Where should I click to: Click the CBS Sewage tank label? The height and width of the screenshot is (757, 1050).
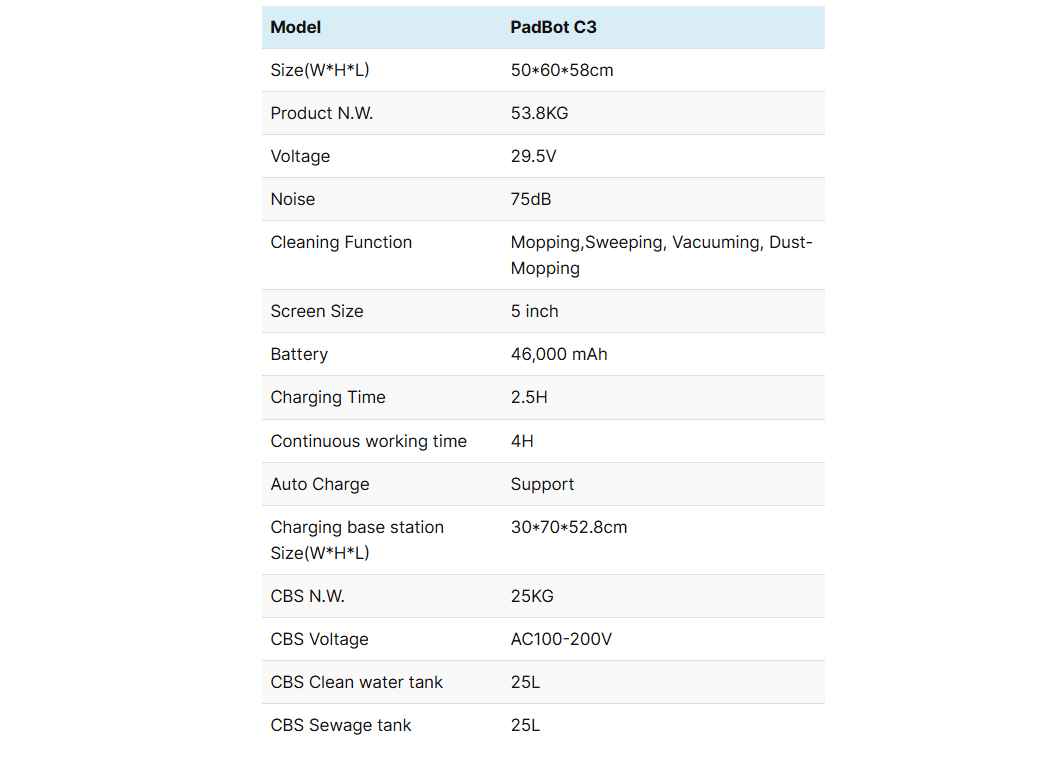341,725
